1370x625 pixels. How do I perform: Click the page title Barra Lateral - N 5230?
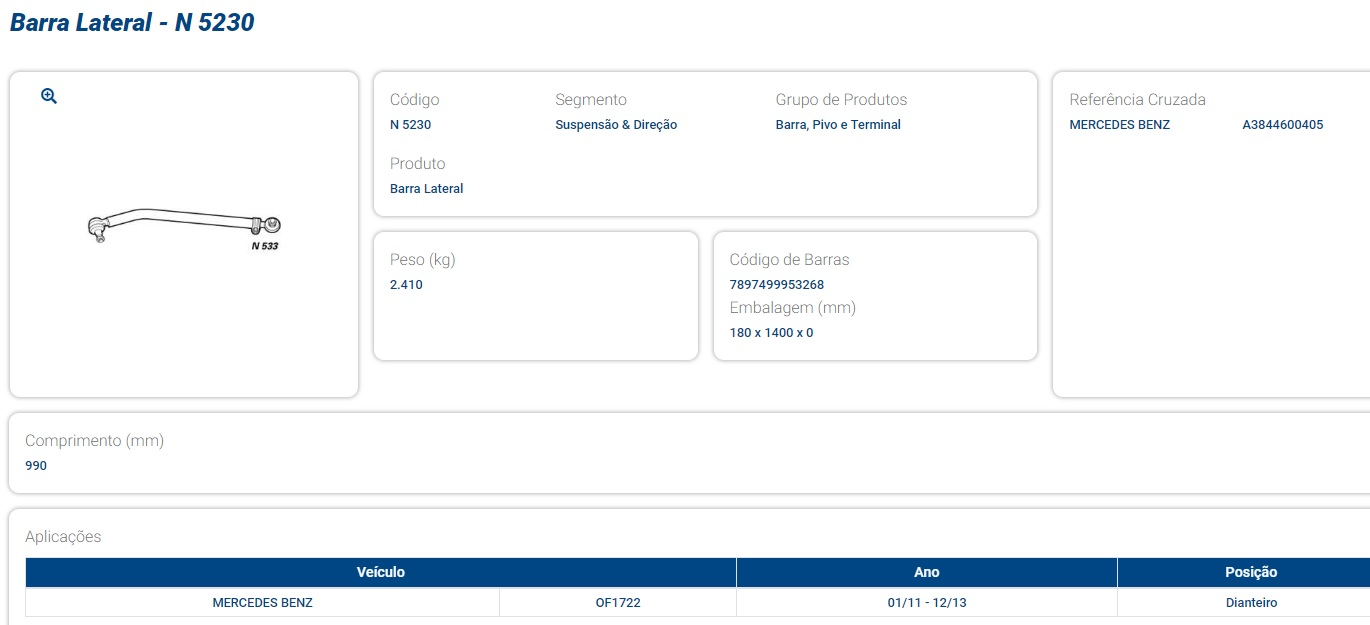pyautogui.click(x=132, y=22)
